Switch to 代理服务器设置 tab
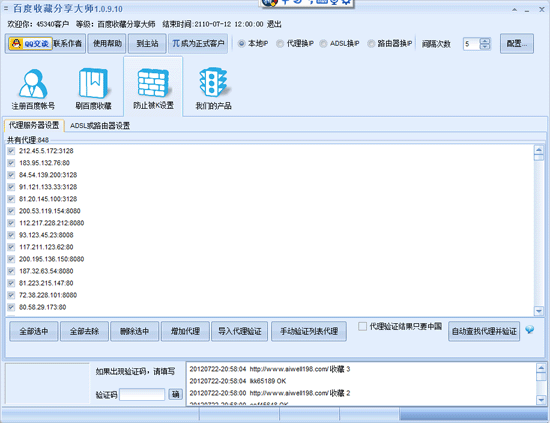Image resolution: width=550 pixels, height=423 pixels. pyautogui.click(x=34, y=125)
